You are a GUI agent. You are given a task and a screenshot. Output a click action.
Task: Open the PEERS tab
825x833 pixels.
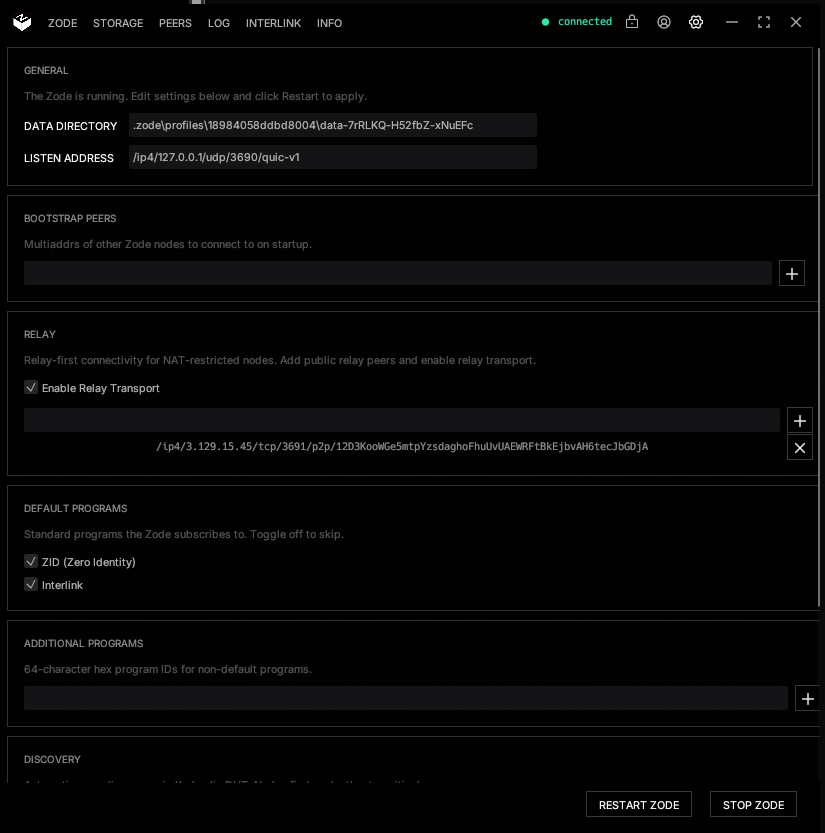[175, 23]
